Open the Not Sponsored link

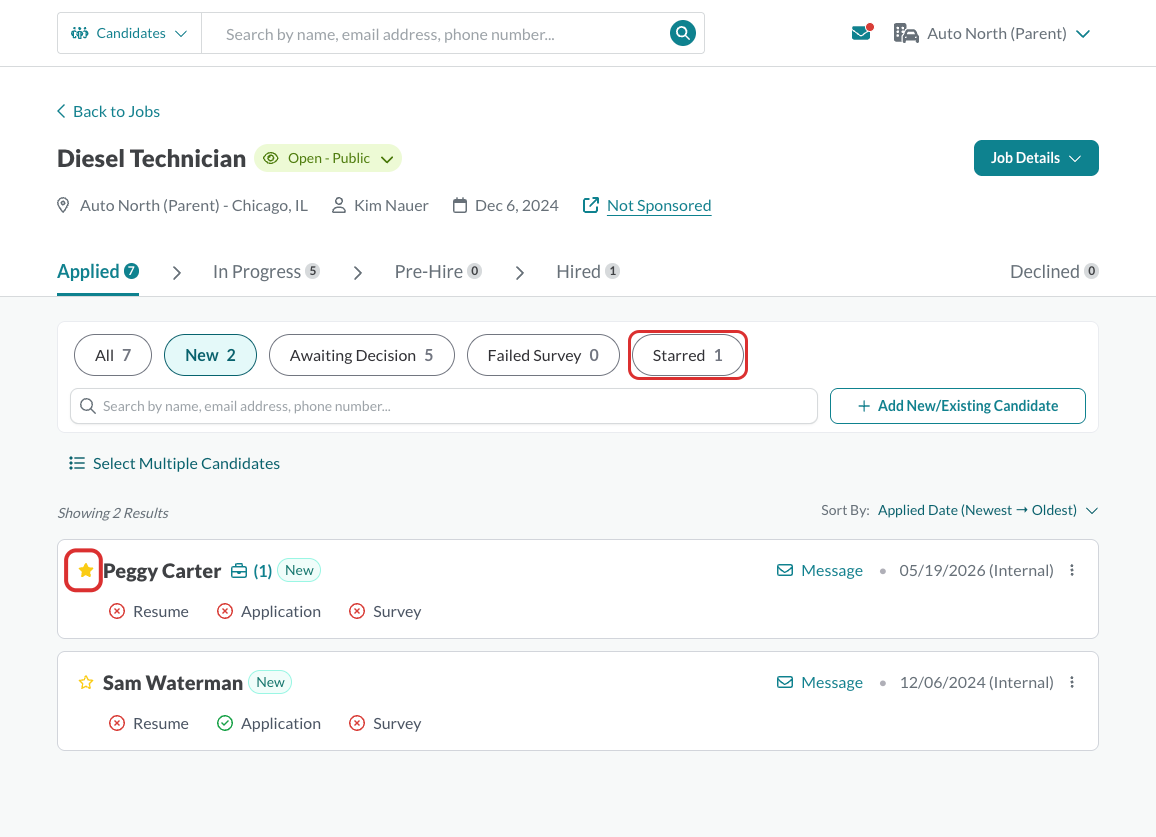point(659,206)
